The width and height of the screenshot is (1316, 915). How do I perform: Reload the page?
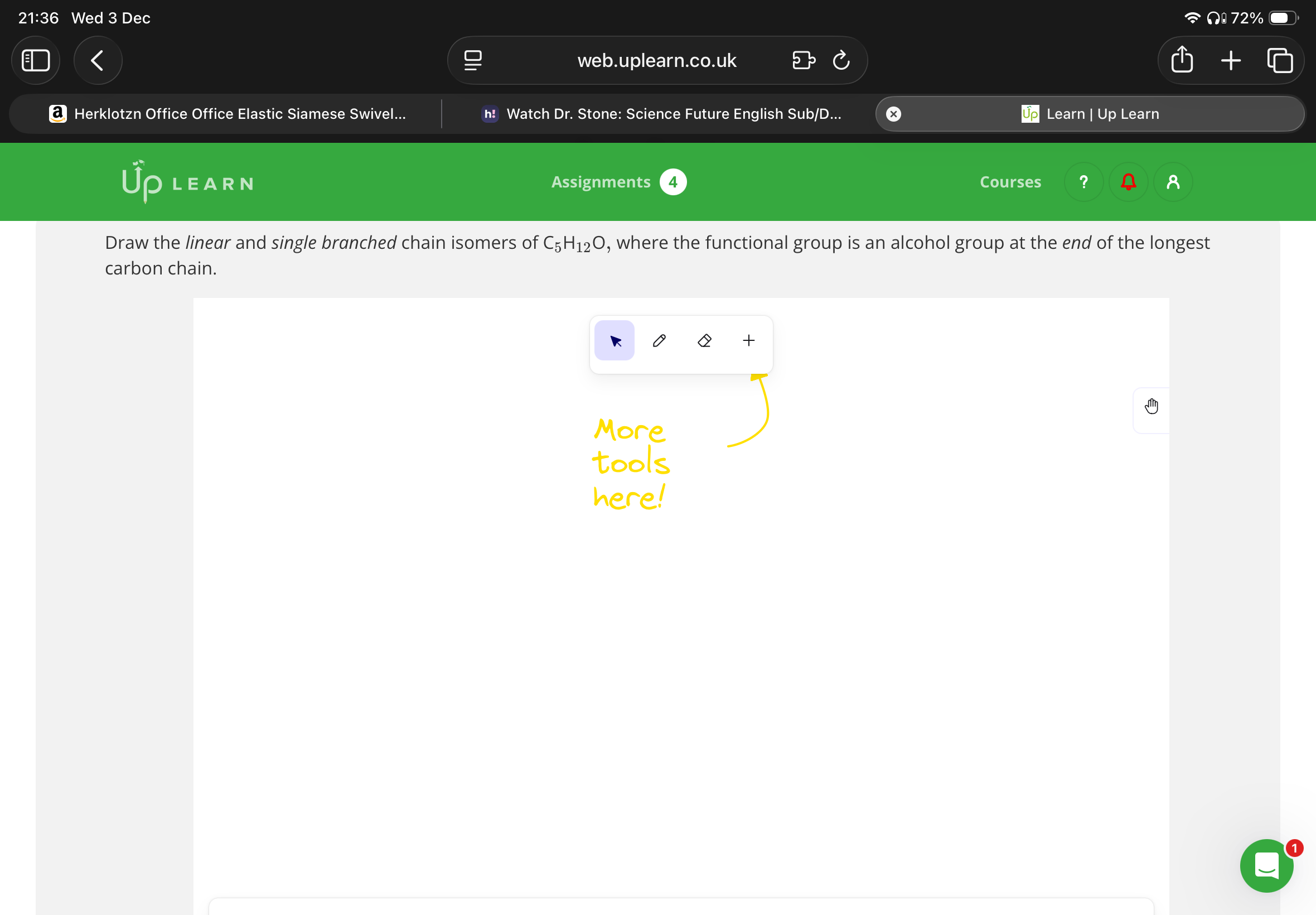tap(840, 60)
